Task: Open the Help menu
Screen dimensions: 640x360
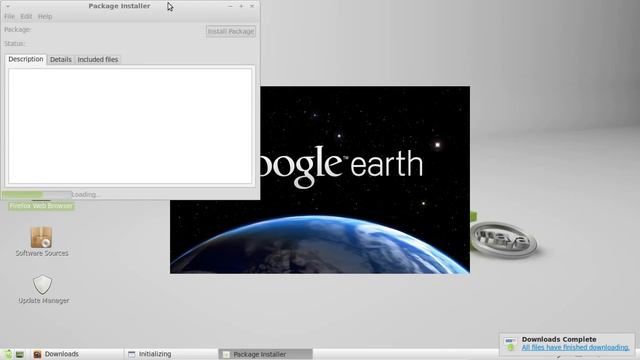Action: 45,17
